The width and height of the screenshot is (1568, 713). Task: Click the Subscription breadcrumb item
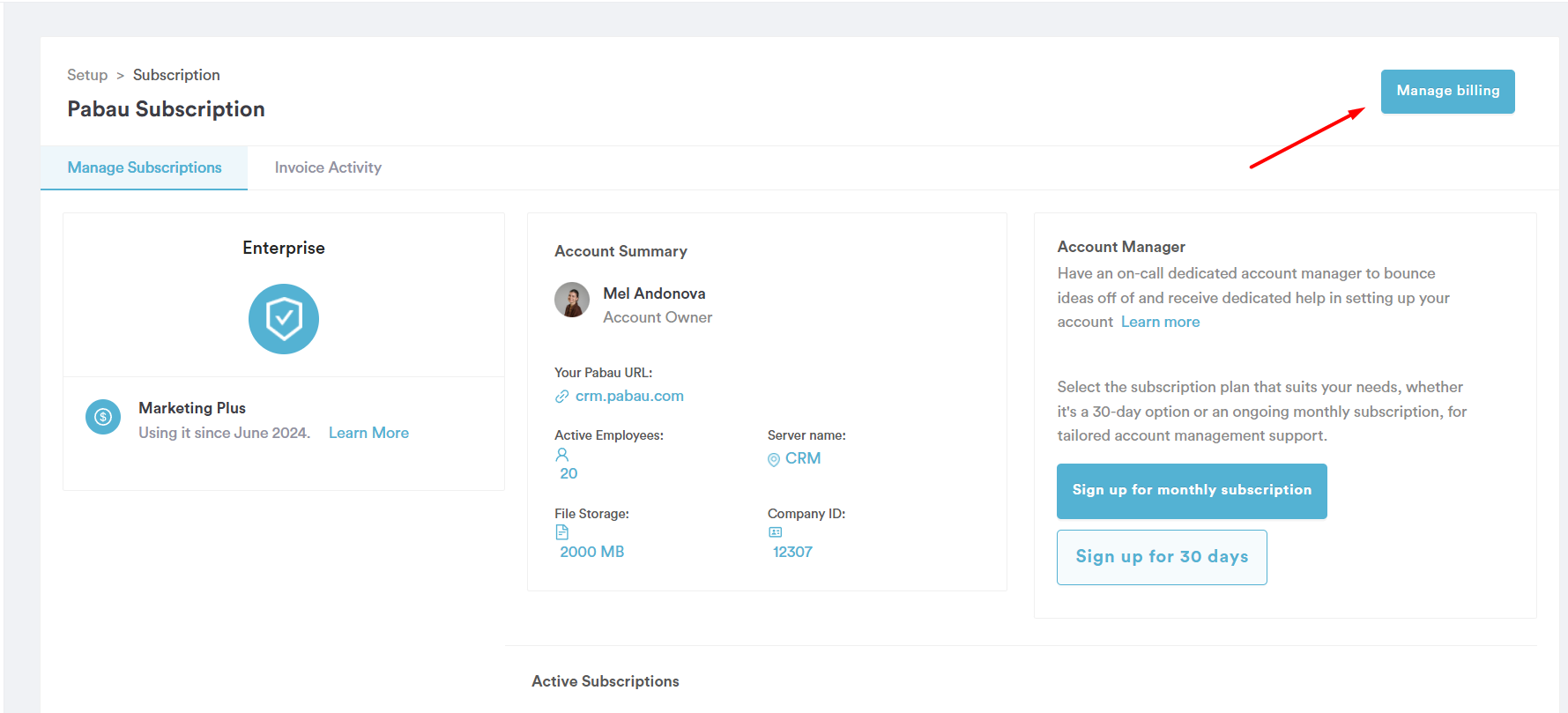pyautogui.click(x=176, y=75)
